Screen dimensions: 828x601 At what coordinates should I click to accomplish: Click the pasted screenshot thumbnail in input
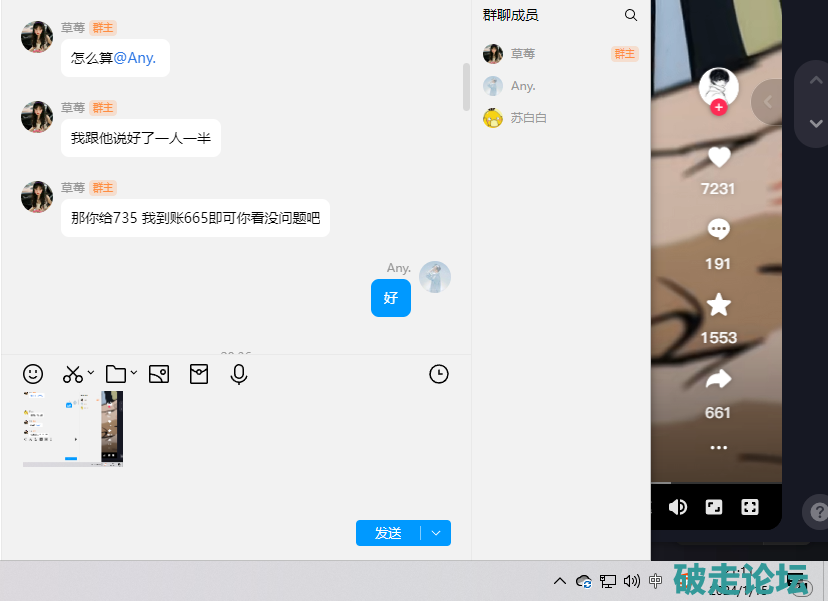[73, 429]
